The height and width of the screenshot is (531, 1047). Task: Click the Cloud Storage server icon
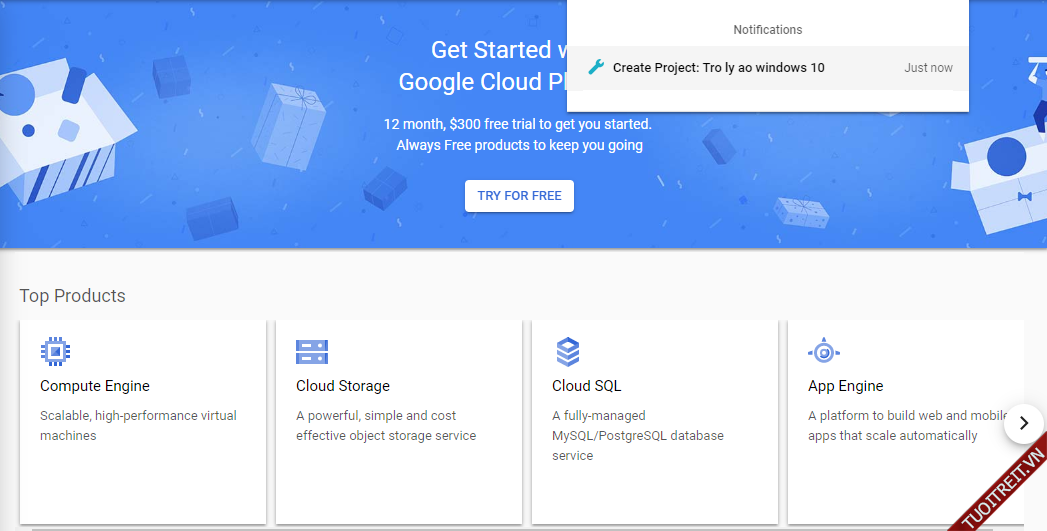click(x=311, y=351)
